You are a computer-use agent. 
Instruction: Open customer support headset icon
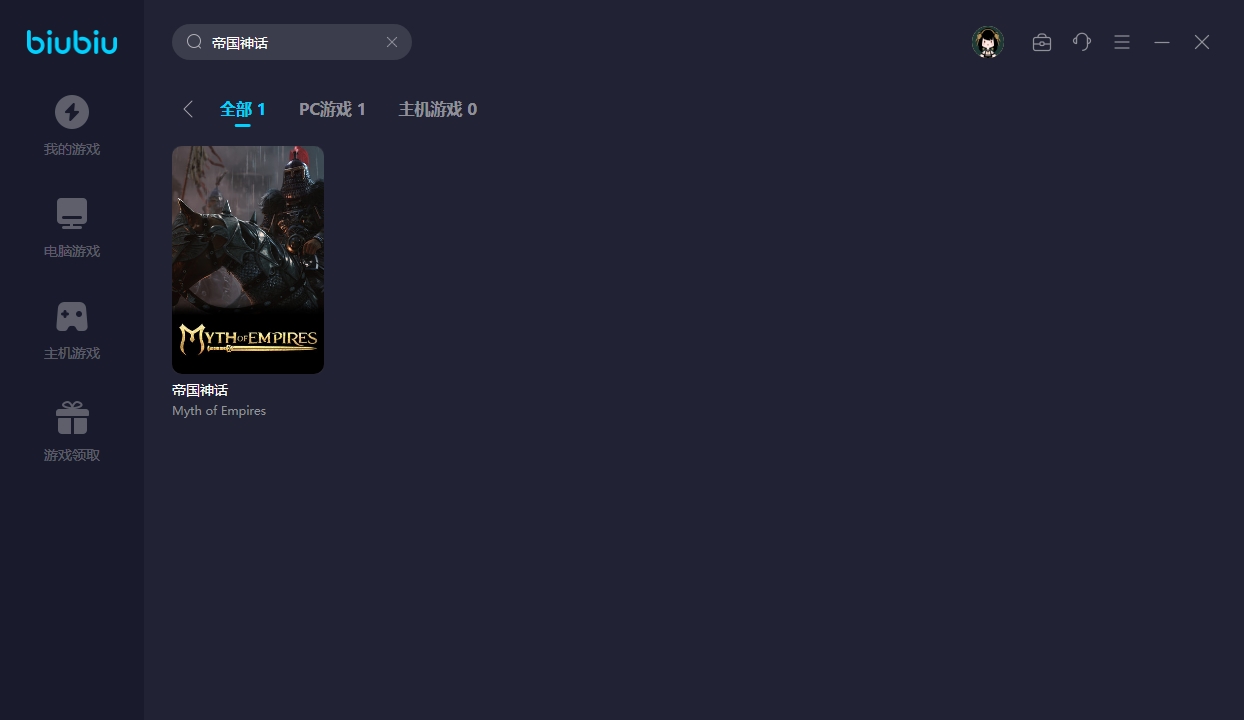point(1082,42)
